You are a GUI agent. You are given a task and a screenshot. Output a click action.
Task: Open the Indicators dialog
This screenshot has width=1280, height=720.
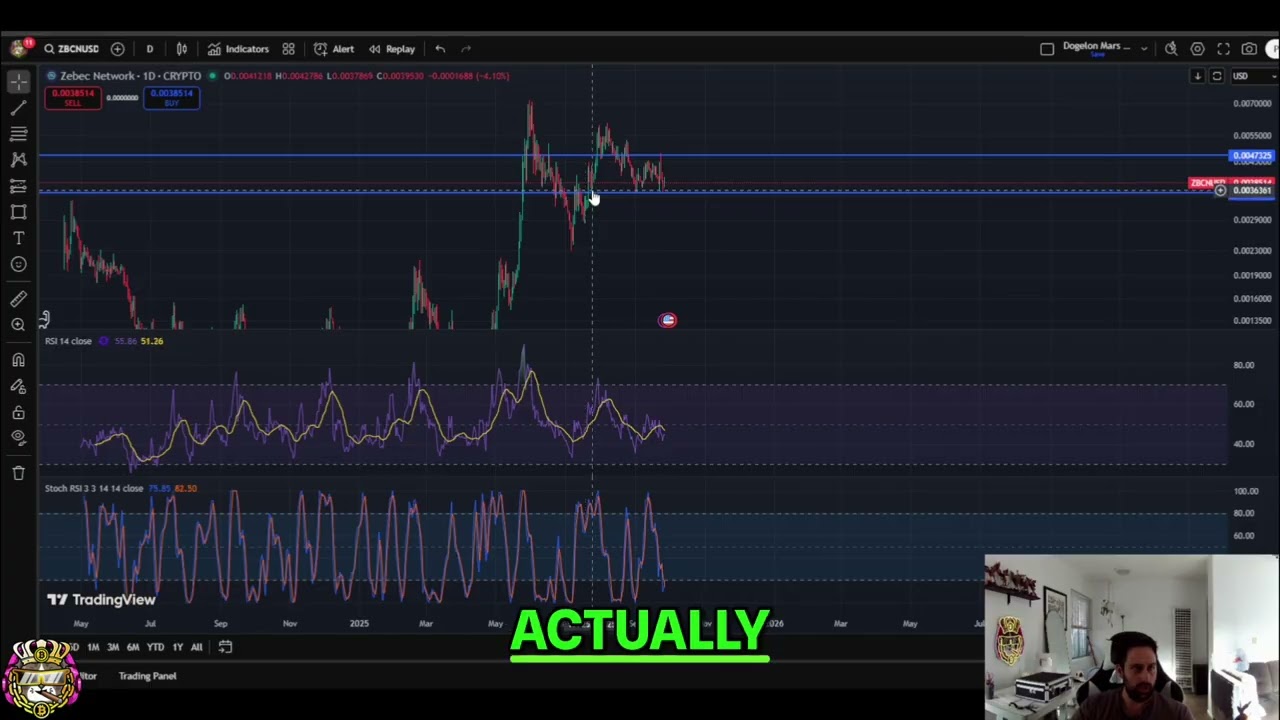click(238, 49)
